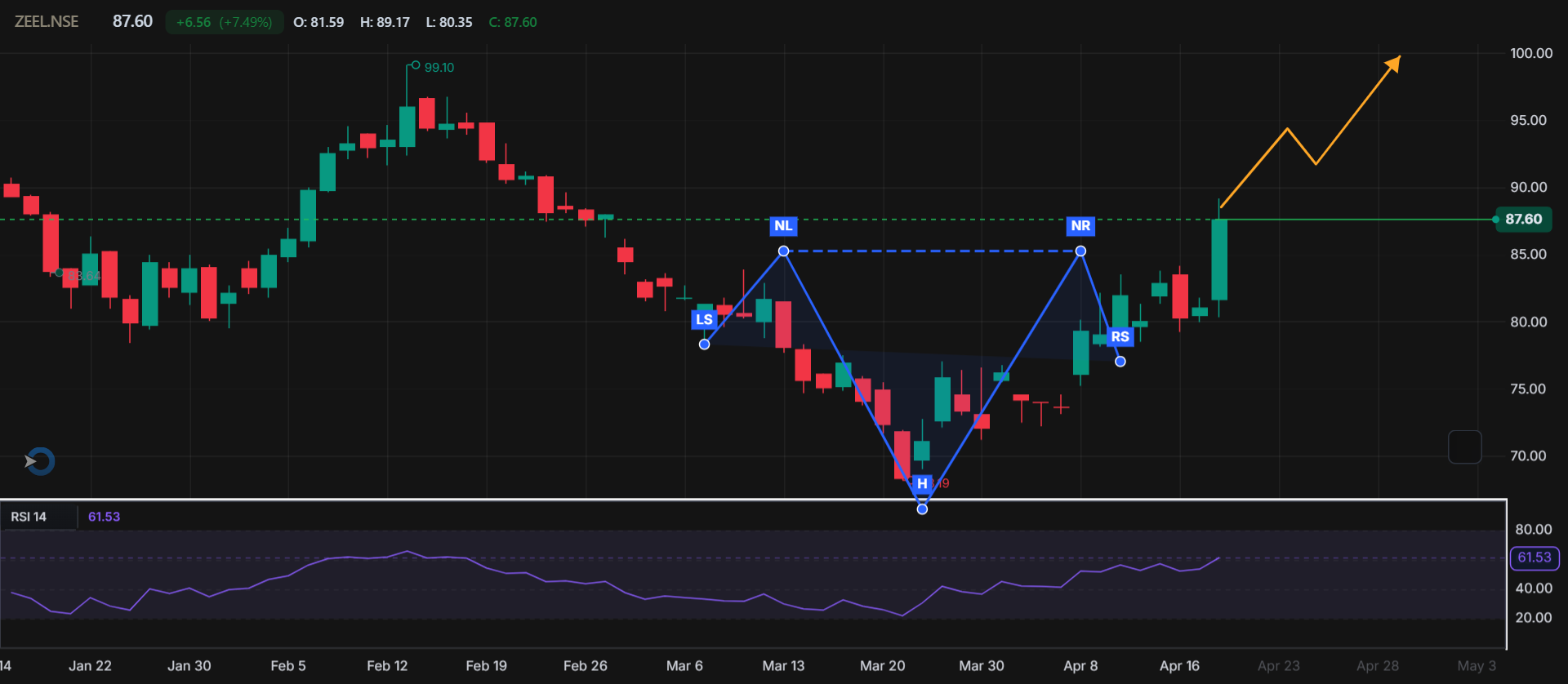
Task: Click the H head label on pattern
Action: (x=922, y=483)
